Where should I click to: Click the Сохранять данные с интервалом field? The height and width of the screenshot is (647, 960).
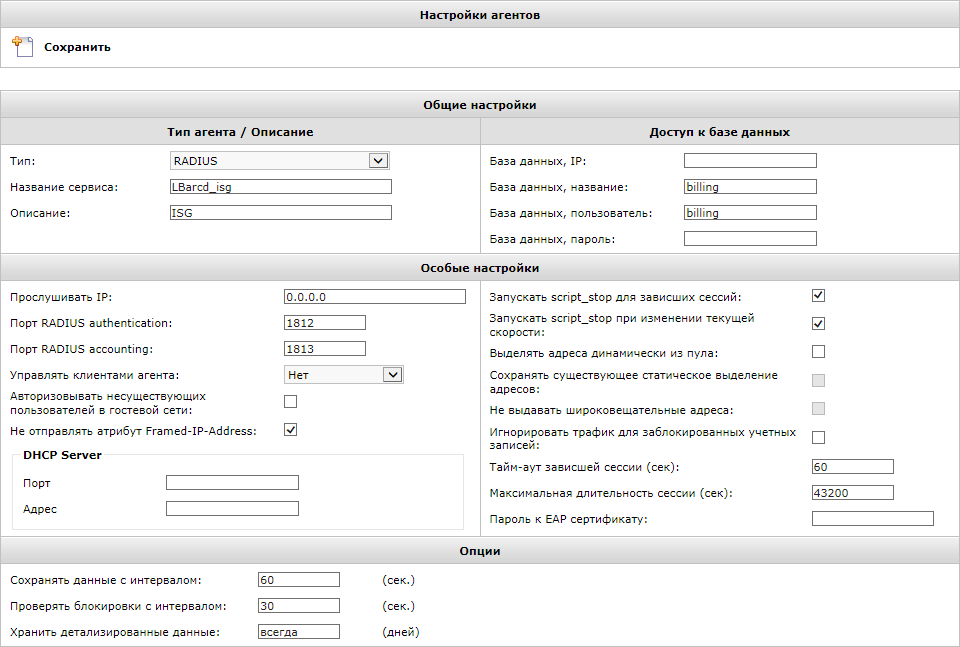pos(299,580)
